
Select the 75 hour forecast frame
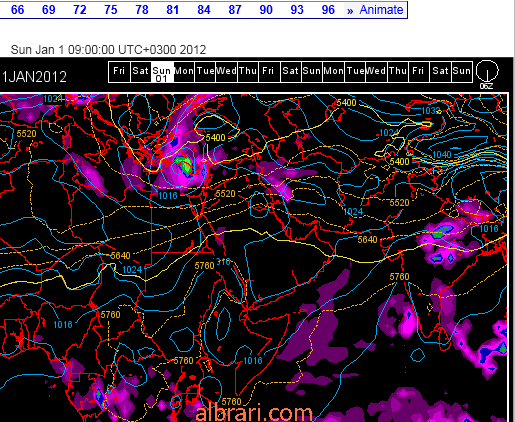(x=111, y=10)
